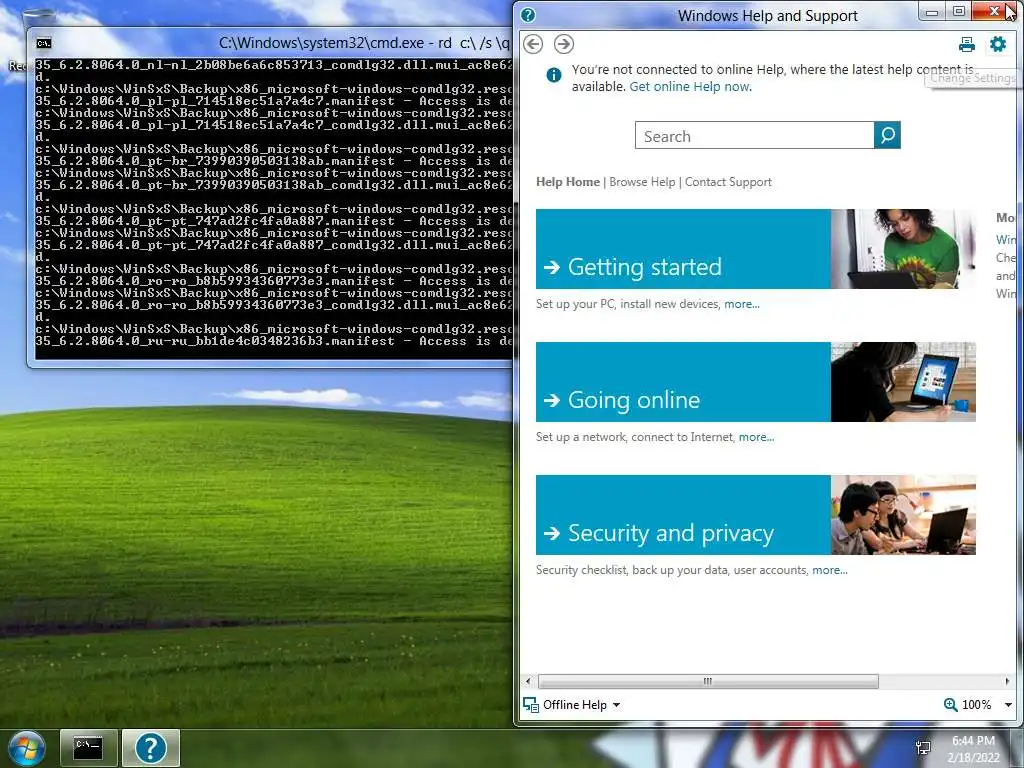Print the help page with printer icon
This screenshot has height=768, width=1024.
click(x=967, y=44)
